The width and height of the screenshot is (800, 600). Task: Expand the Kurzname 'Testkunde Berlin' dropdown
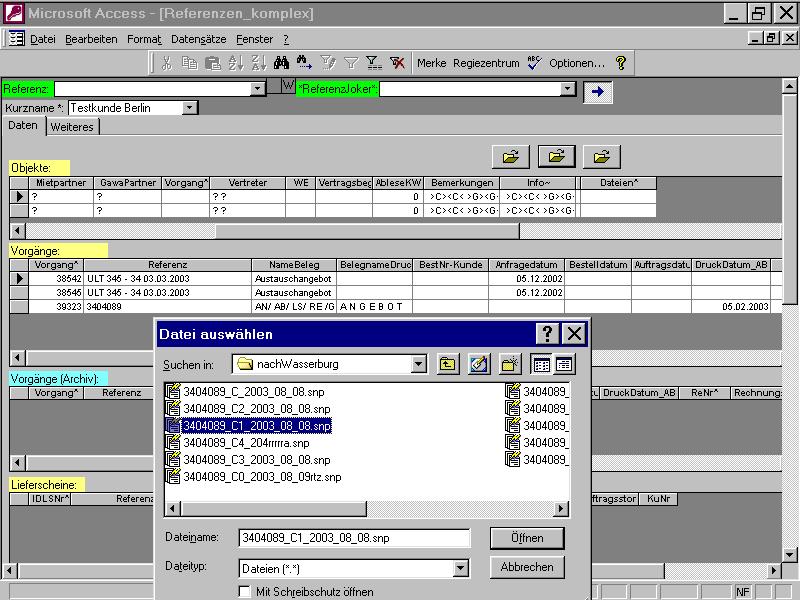190,108
